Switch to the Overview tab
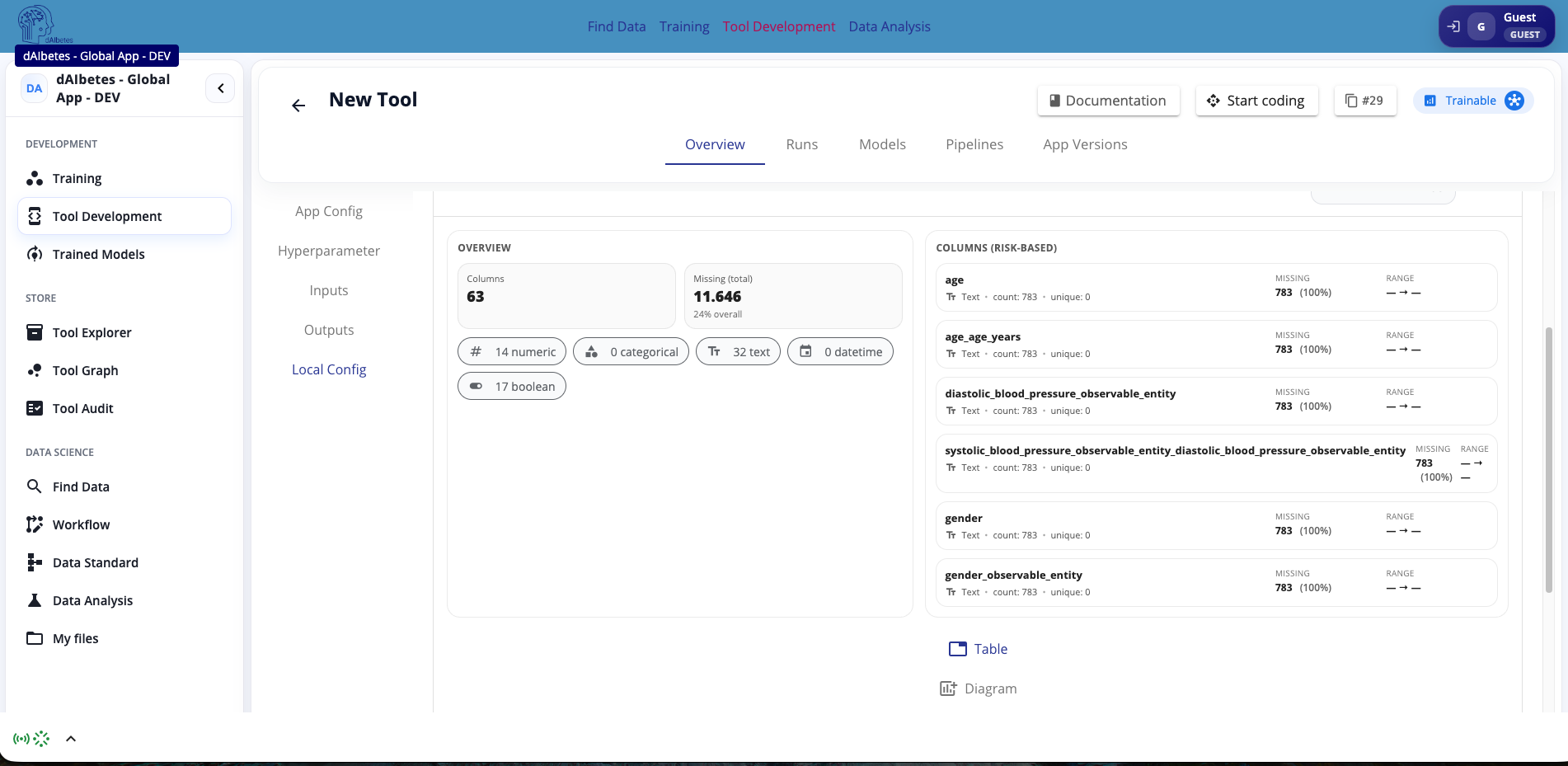1568x766 pixels. click(715, 144)
